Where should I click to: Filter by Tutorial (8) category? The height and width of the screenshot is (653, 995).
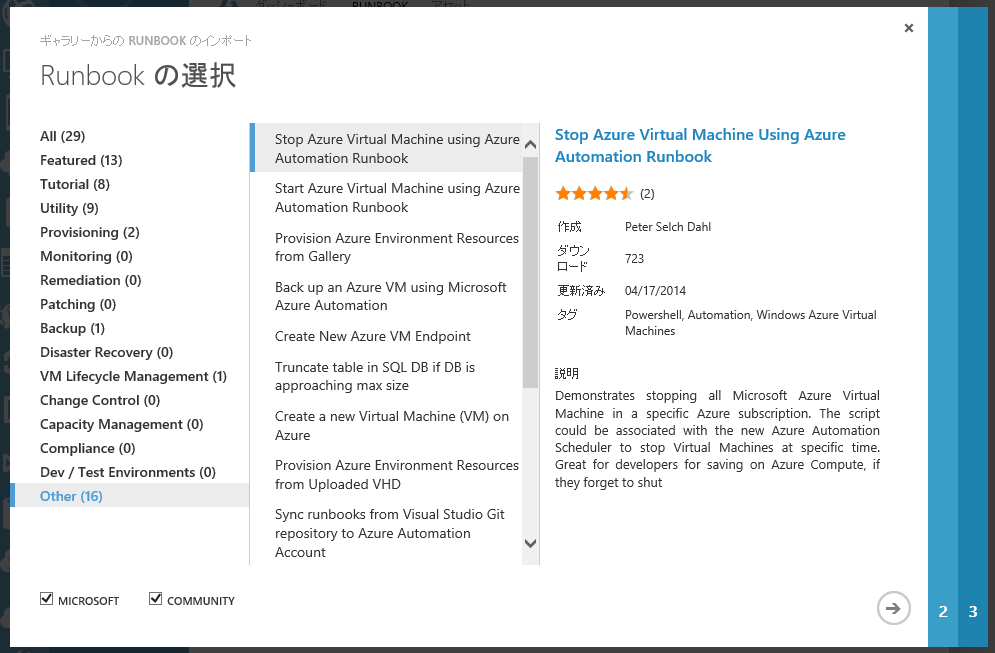pyautogui.click(x=75, y=184)
